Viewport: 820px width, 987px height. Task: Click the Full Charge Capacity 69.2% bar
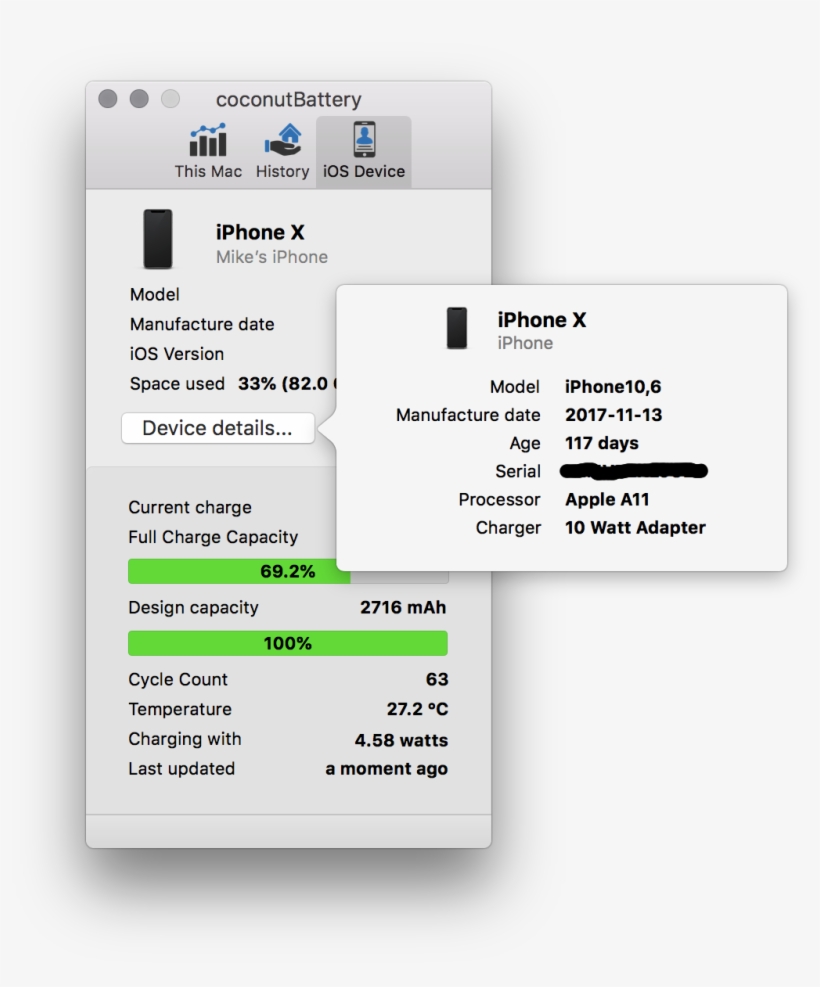point(287,571)
